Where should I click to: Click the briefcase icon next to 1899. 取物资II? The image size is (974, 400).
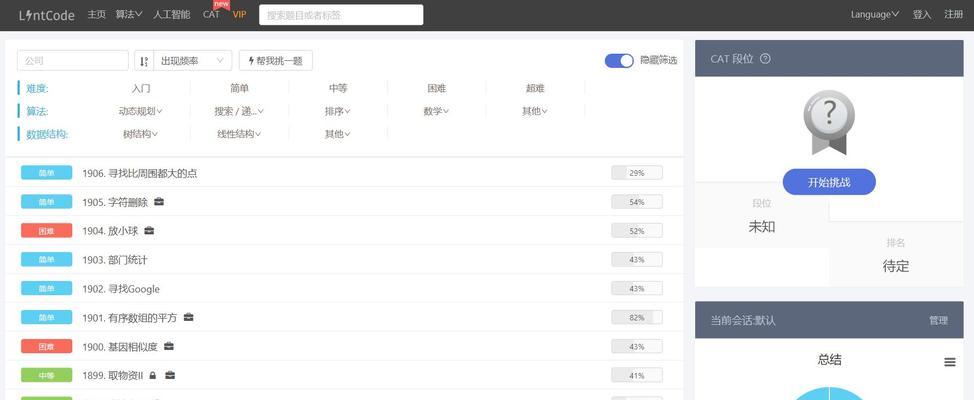coord(170,375)
